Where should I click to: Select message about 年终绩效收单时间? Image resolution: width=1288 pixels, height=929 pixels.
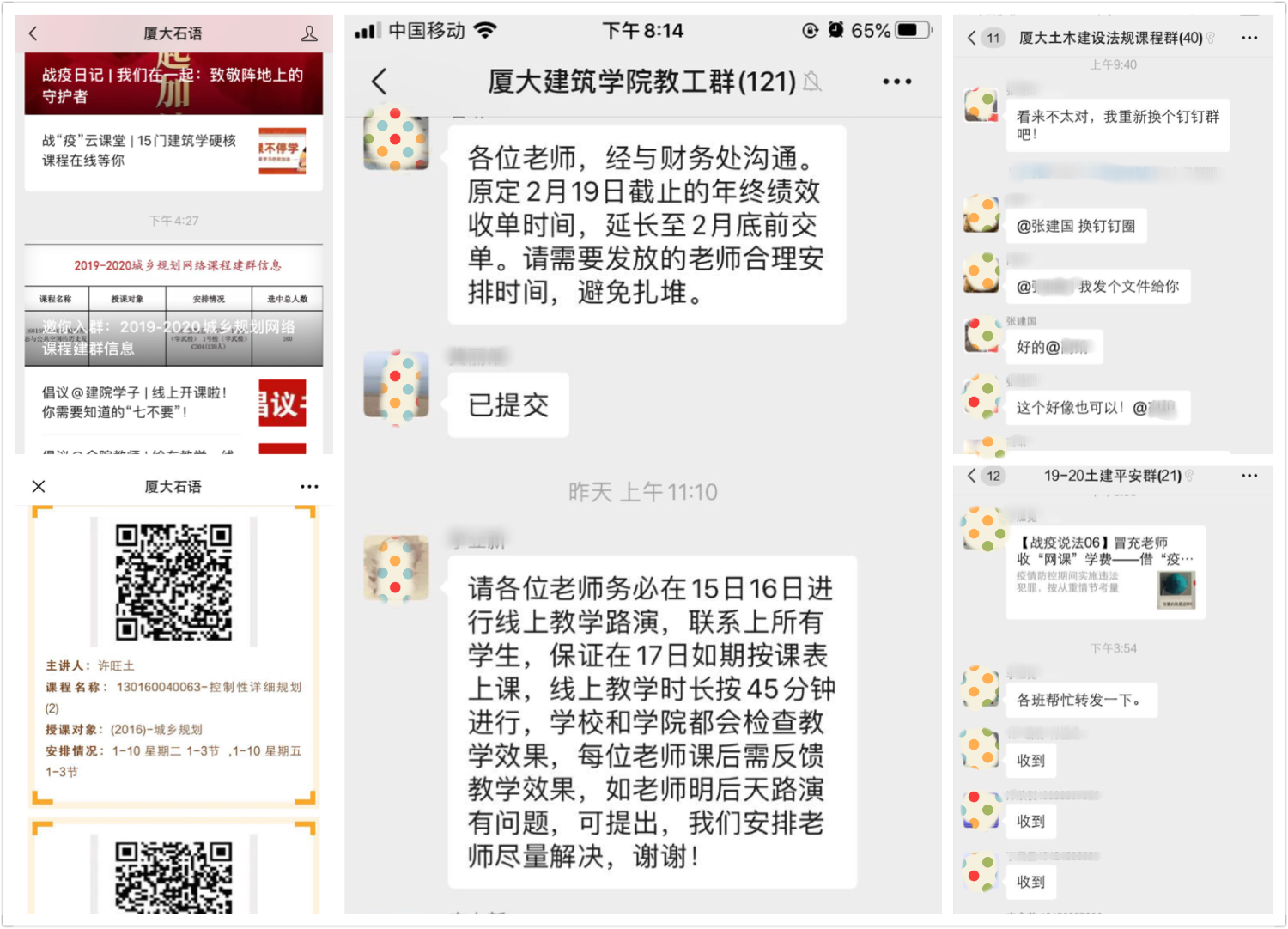[x=647, y=225]
